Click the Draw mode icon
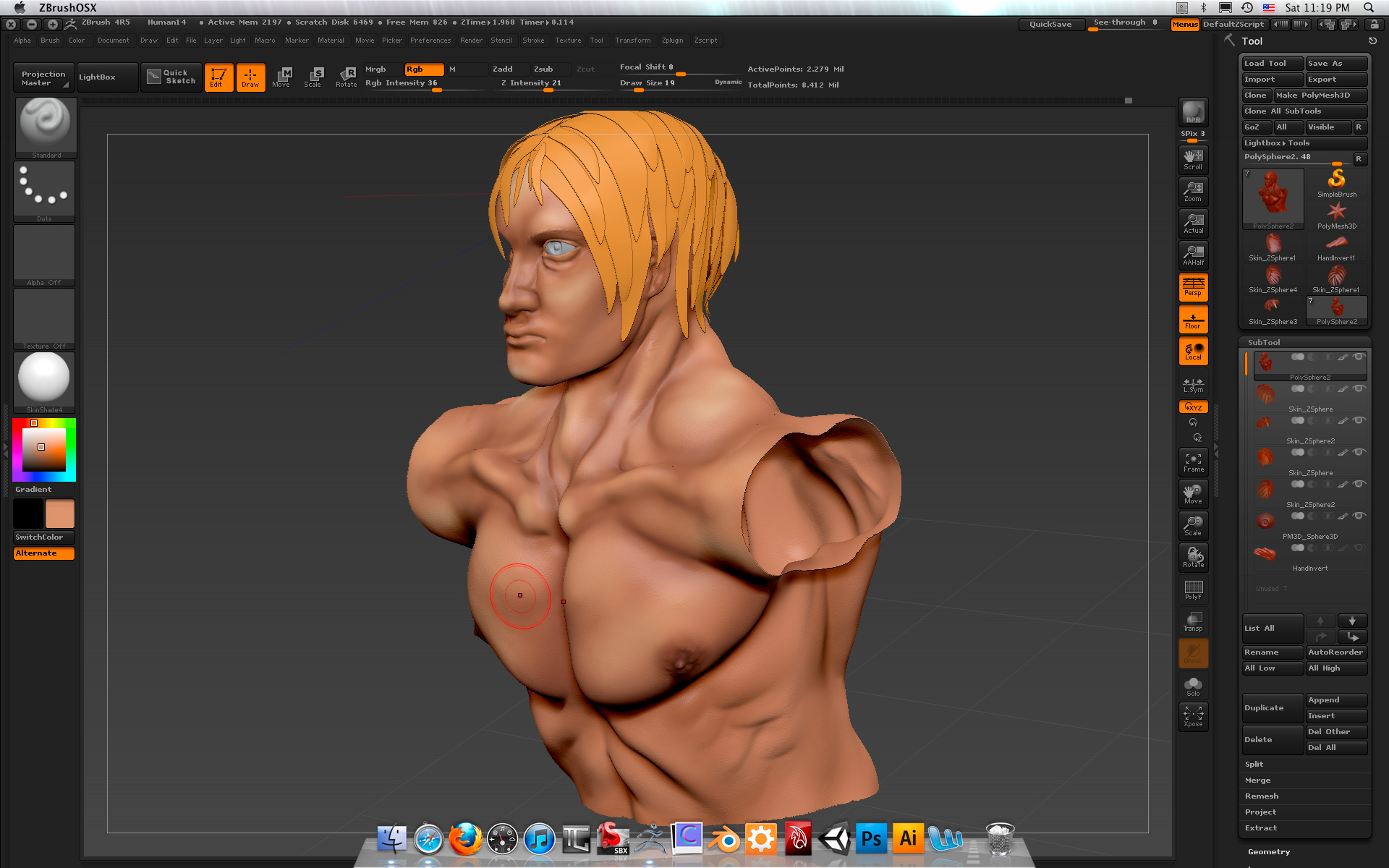The height and width of the screenshot is (868, 1389). pos(250,77)
